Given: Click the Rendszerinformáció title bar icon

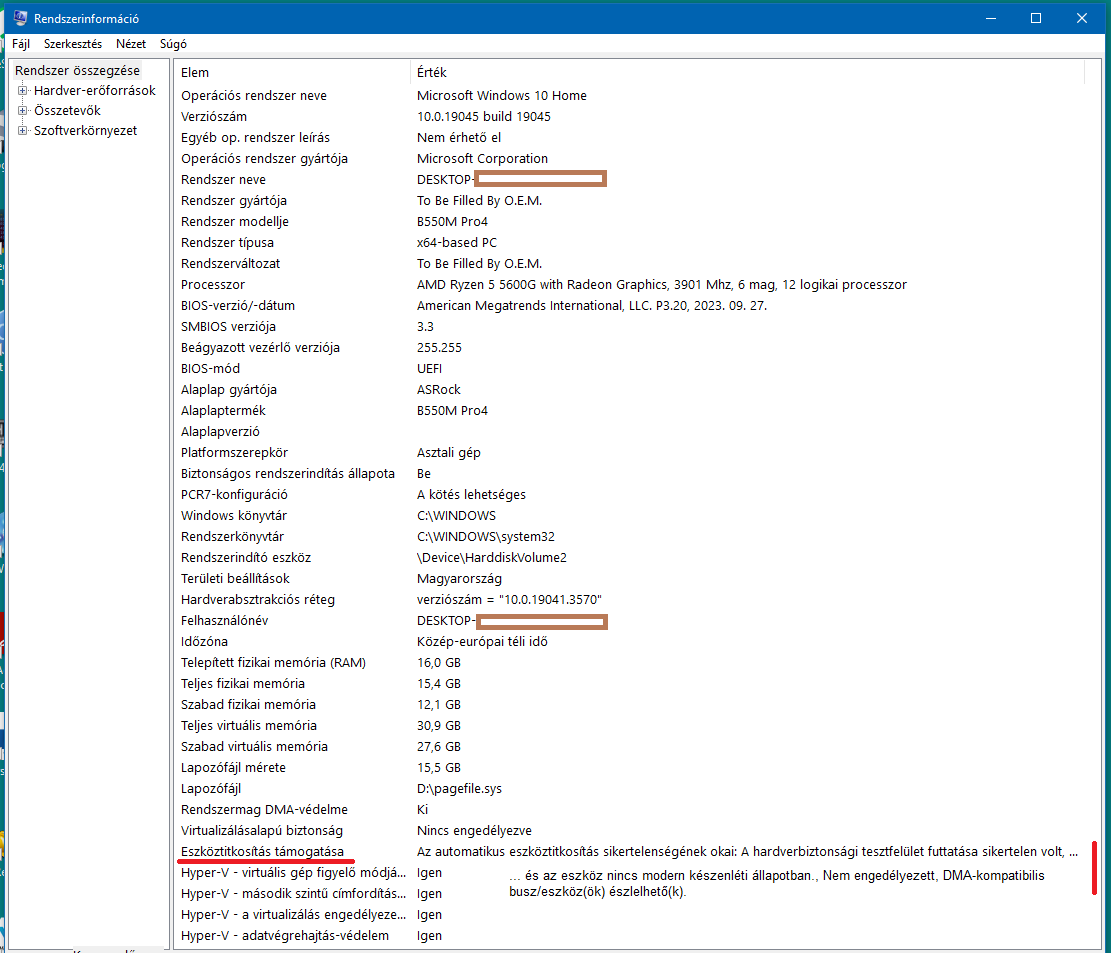Looking at the screenshot, I should [x=21, y=18].
